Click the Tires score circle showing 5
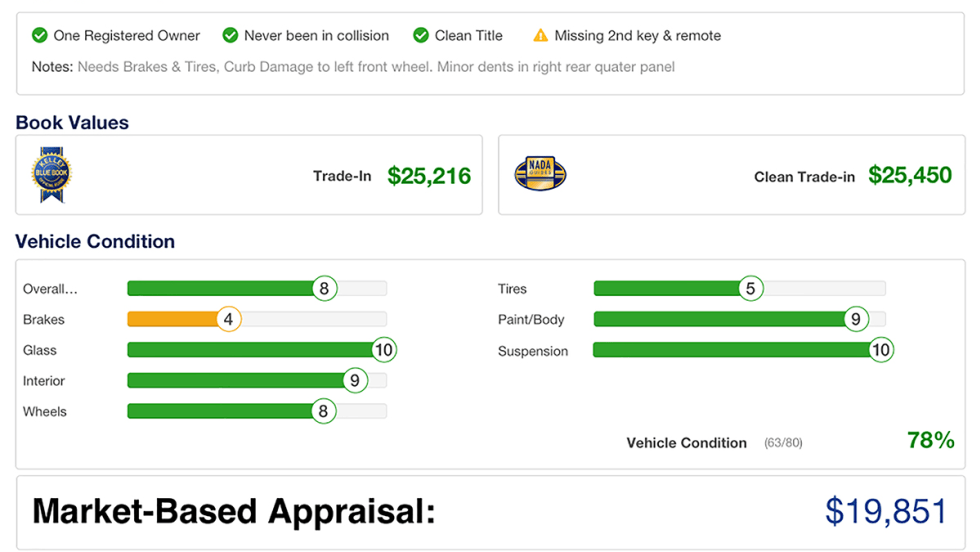980x552 pixels. (751, 289)
